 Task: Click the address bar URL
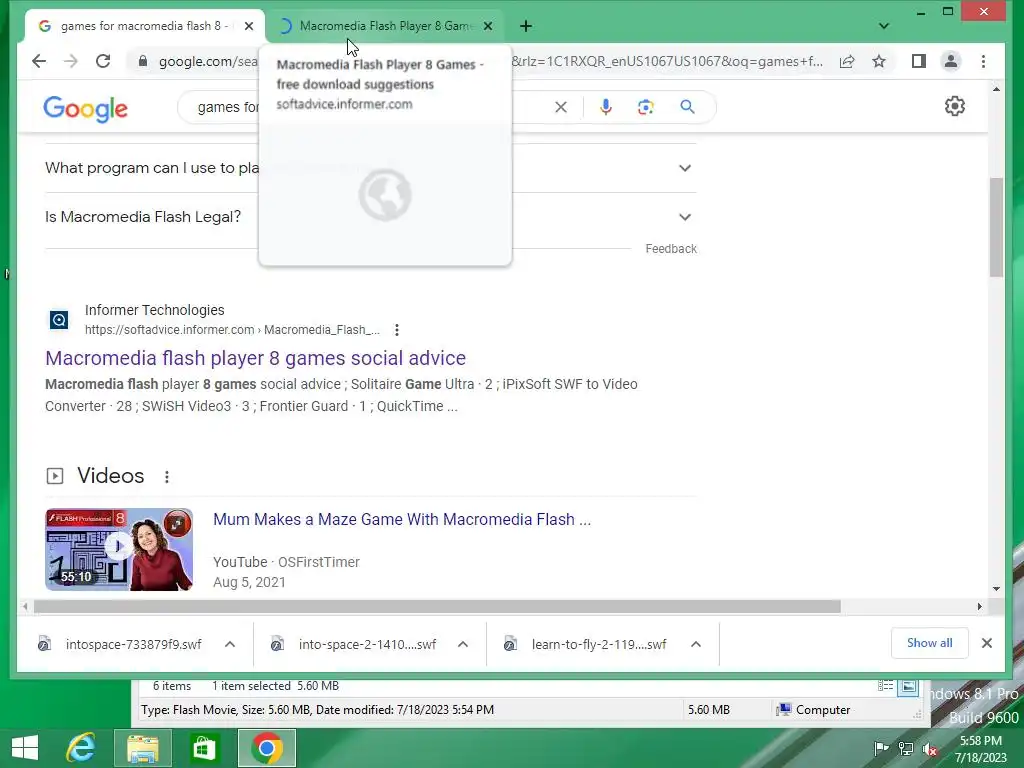tap(490, 61)
